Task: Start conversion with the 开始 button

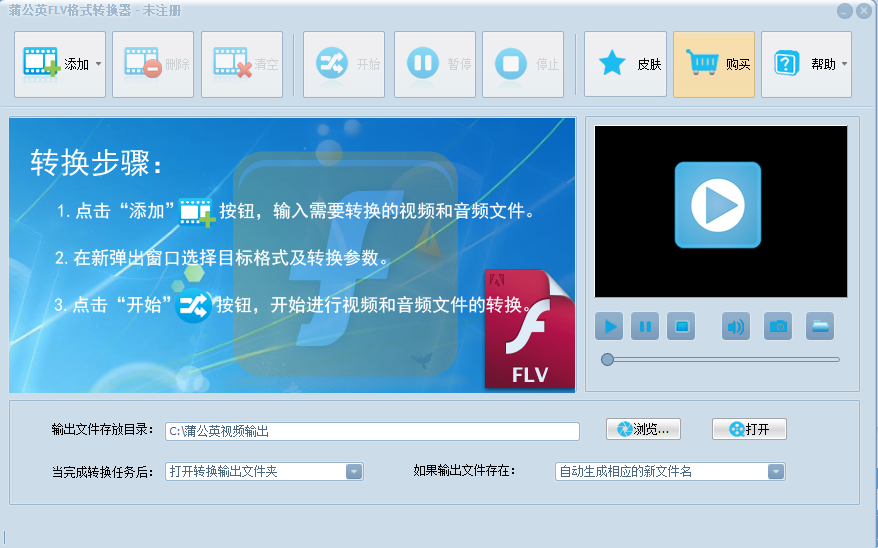Action: (x=344, y=64)
